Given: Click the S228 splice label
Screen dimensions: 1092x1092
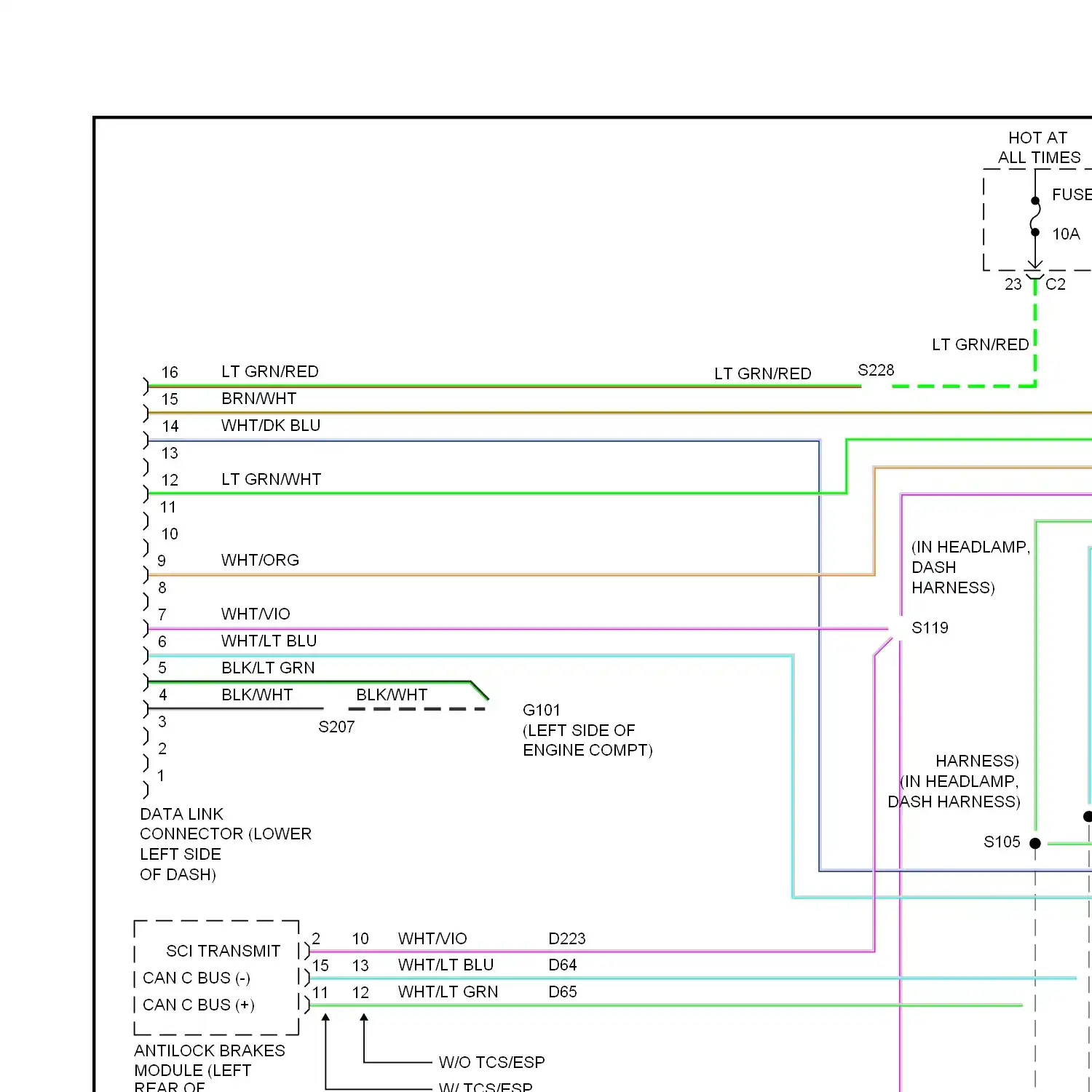Looking at the screenshot, I should pos(876,370).
